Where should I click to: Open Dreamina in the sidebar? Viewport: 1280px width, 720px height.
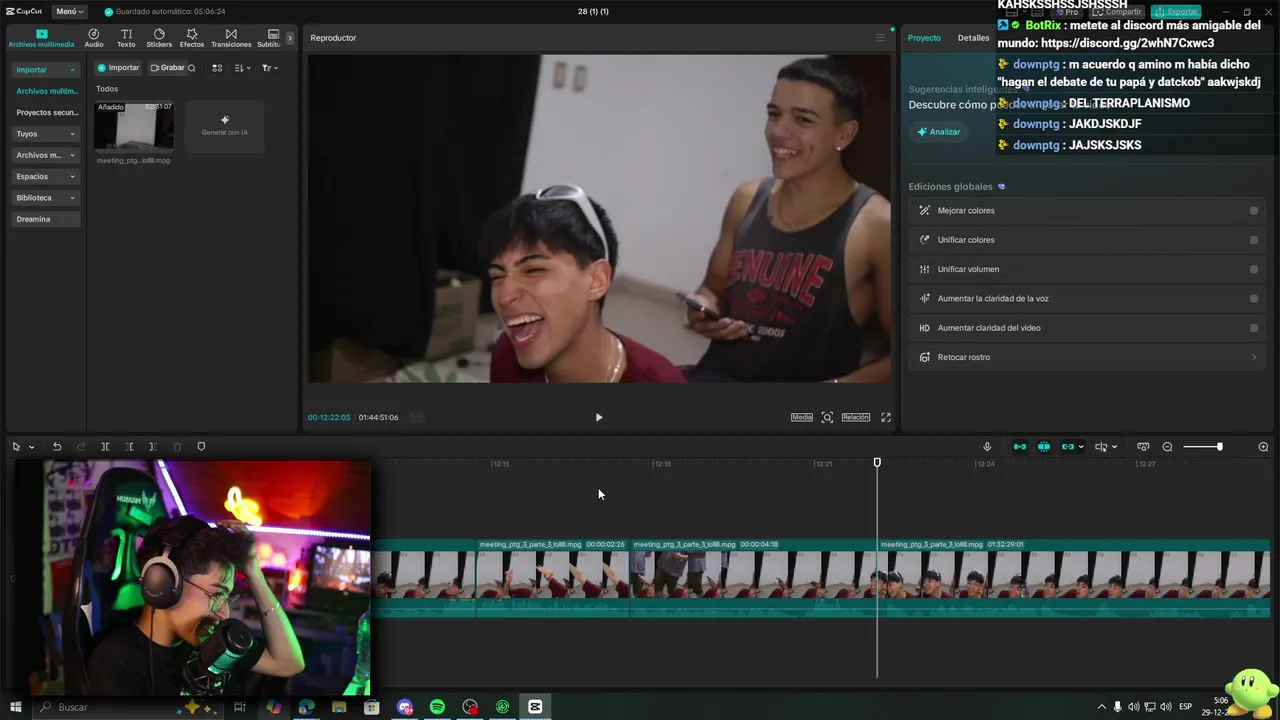click(x=45, y=219)
